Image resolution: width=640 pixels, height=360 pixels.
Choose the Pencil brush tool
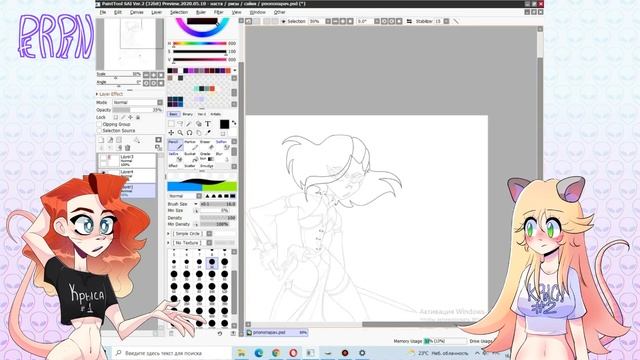tap(175, 145)
